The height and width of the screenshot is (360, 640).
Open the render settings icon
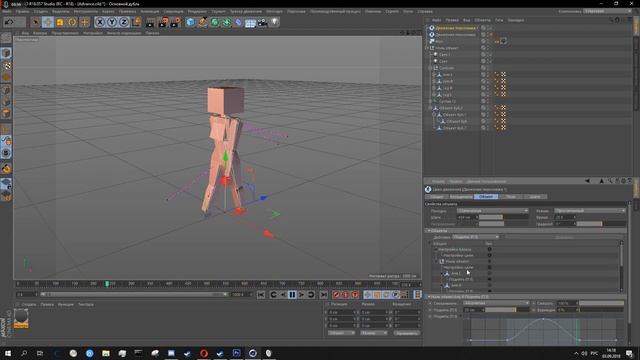point(176,22)
